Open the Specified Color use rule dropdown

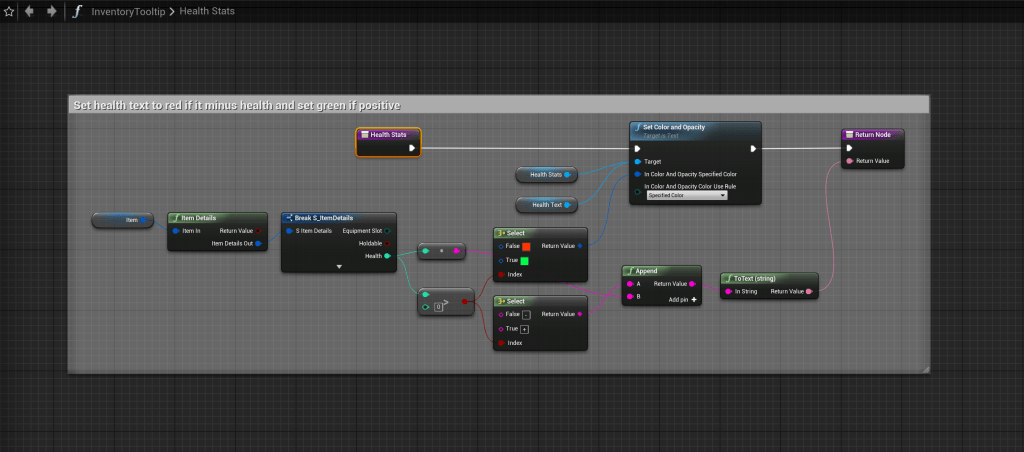(687, 196)
